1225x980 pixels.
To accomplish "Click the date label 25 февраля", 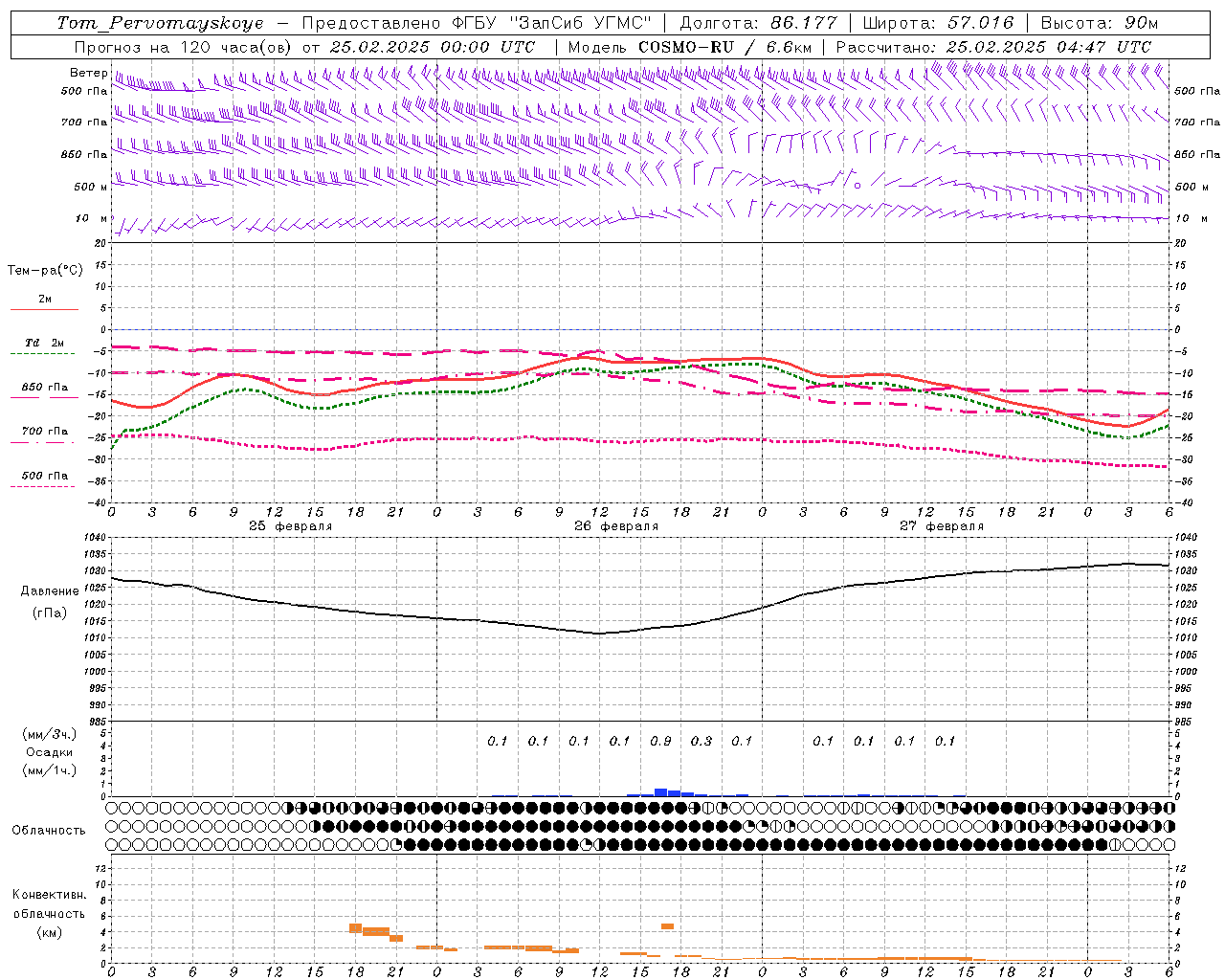I will click(x=290, y=526).
